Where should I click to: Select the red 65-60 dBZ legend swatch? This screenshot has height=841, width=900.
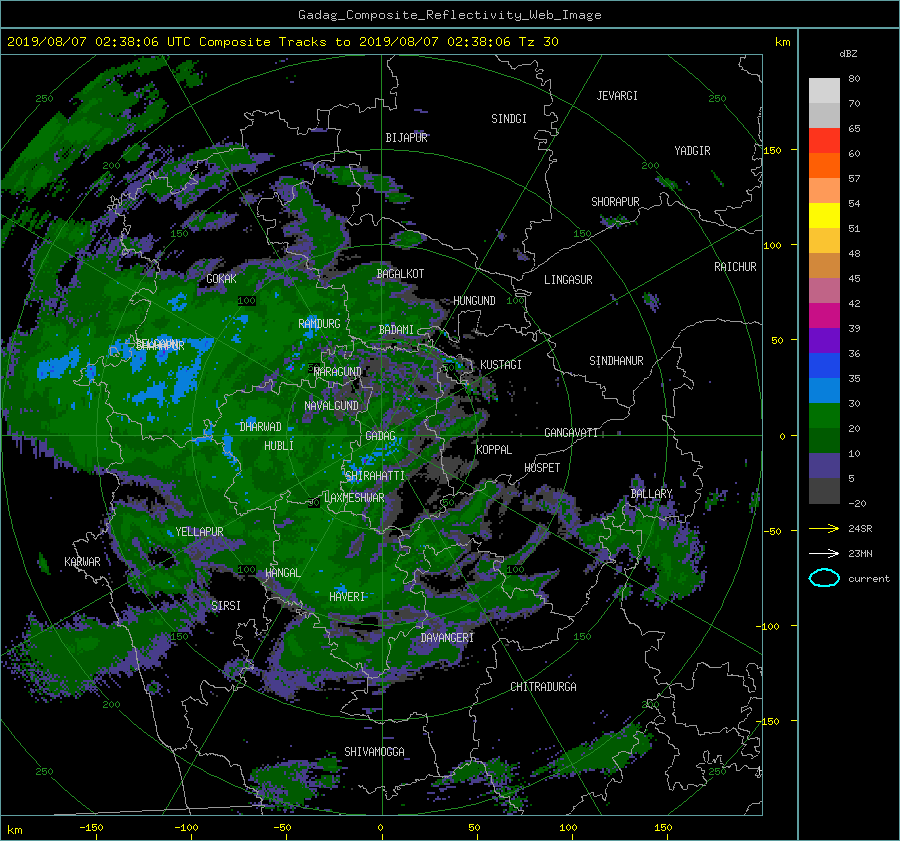click(x=824, y=140)
